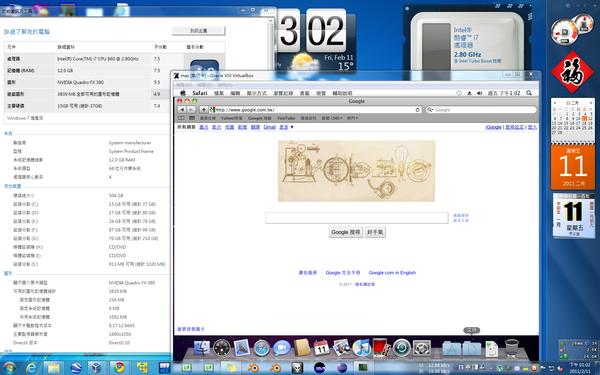Click the Mac volume icon in menu bar

479,93
